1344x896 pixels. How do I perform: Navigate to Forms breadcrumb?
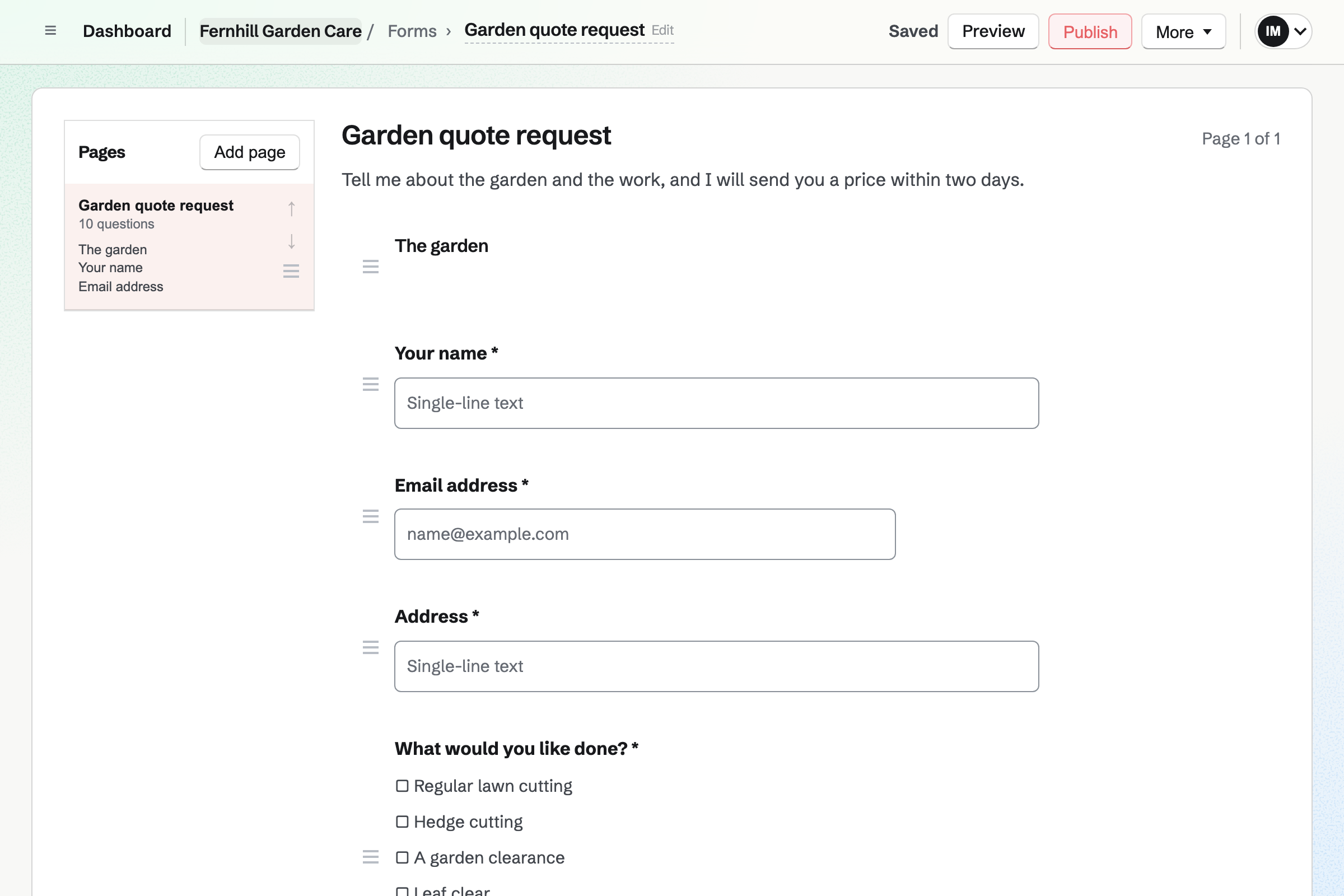(412, 31)
